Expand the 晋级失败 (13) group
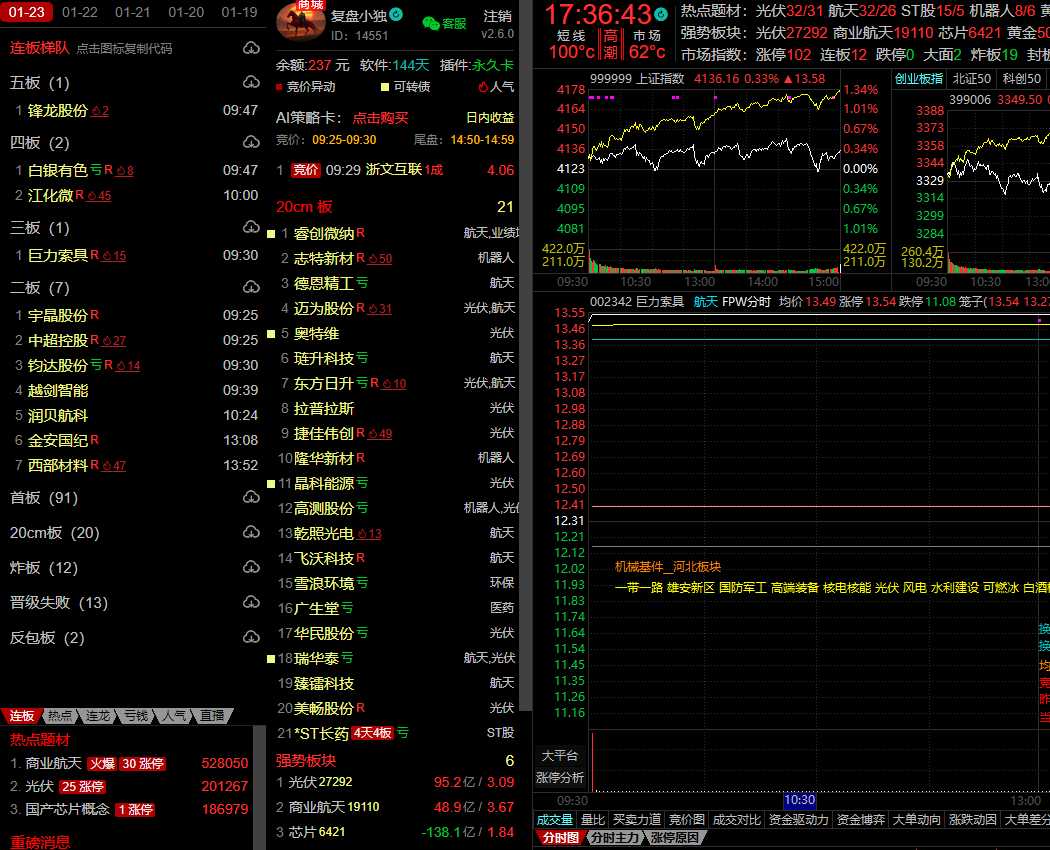This screenshot has height=850, width=1050. click(x=58, y=603)
